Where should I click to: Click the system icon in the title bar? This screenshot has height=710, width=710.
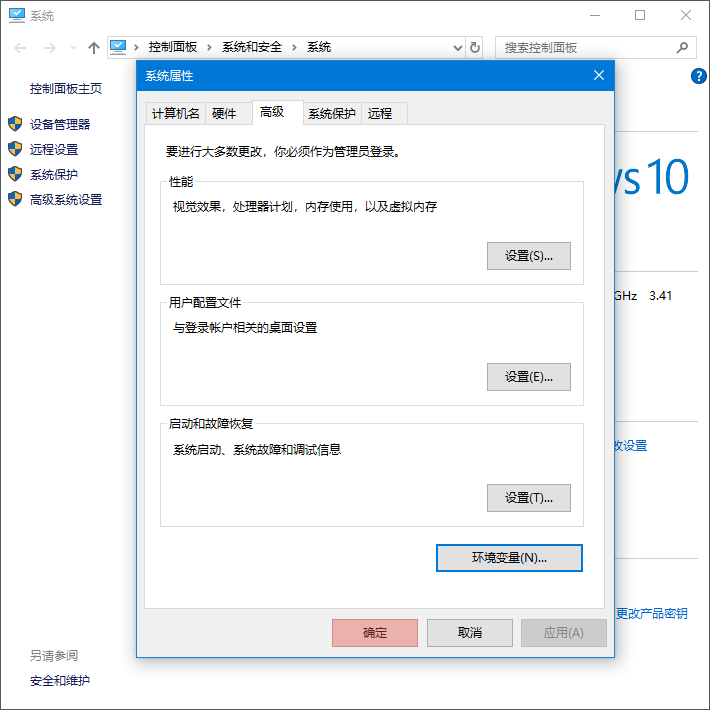click(17, 15)
